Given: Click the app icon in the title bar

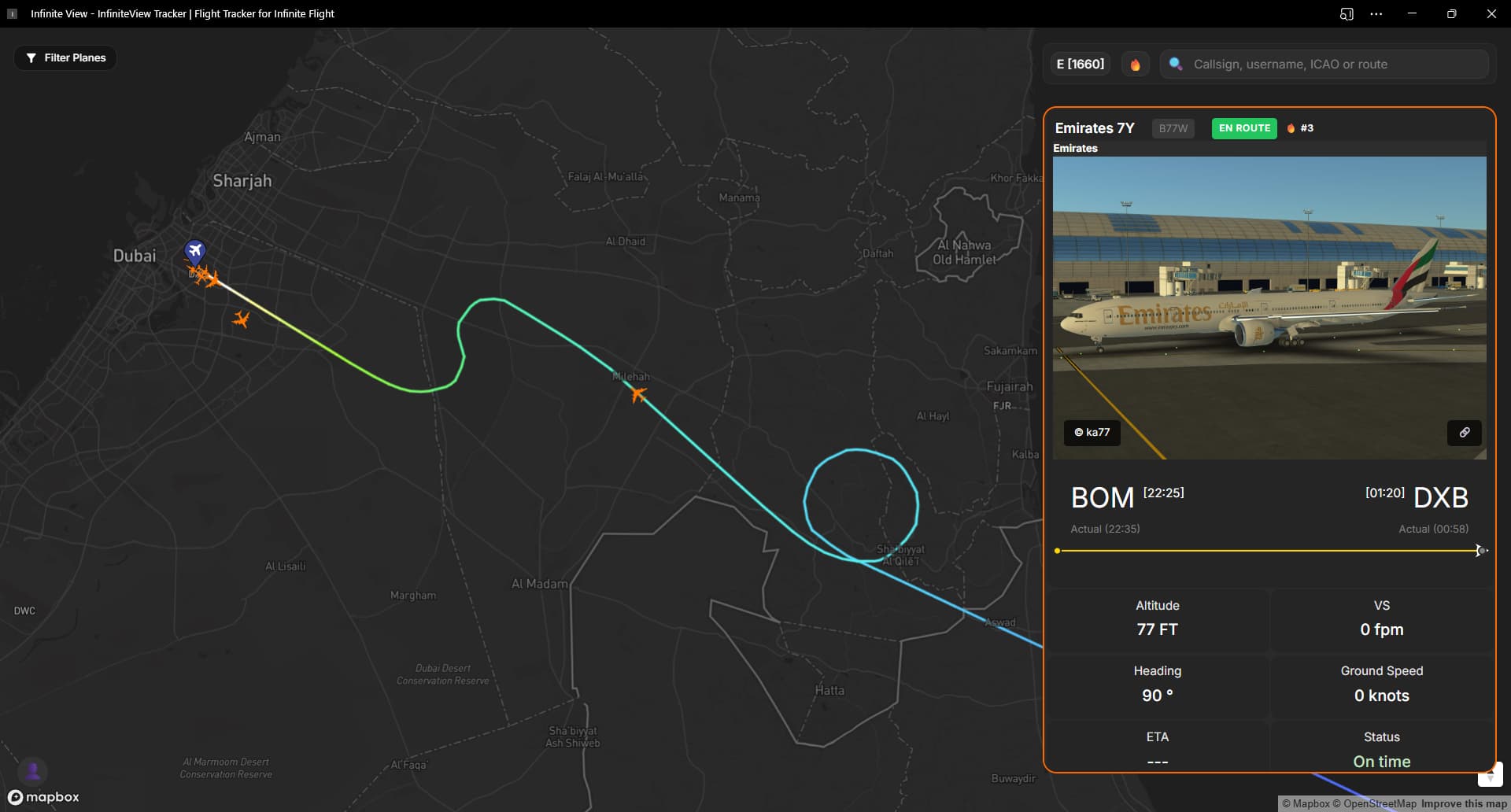Looking at the screenshot, I should click(13, 13).
